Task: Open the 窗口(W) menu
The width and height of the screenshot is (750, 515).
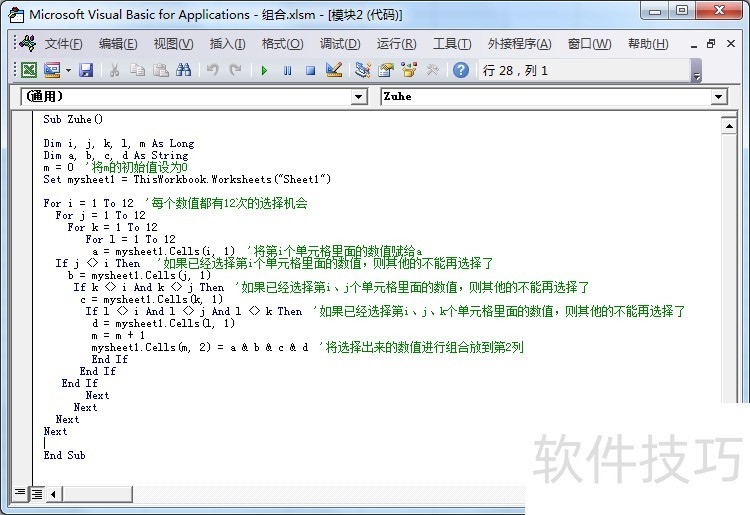Action: tap(589, 44)
